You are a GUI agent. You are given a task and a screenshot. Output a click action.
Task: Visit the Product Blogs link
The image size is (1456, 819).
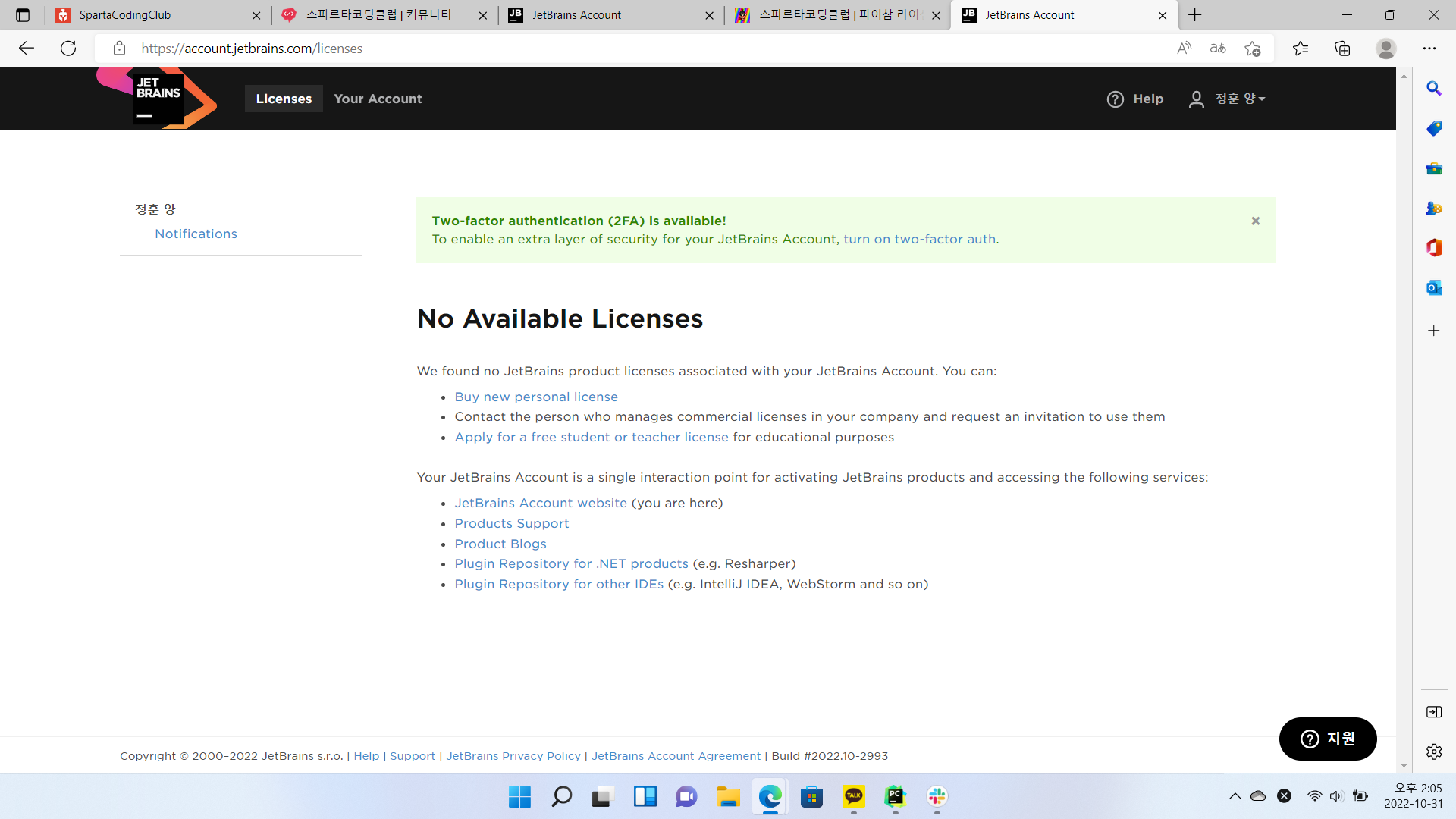pyautogui.click(x=500, y=544)
